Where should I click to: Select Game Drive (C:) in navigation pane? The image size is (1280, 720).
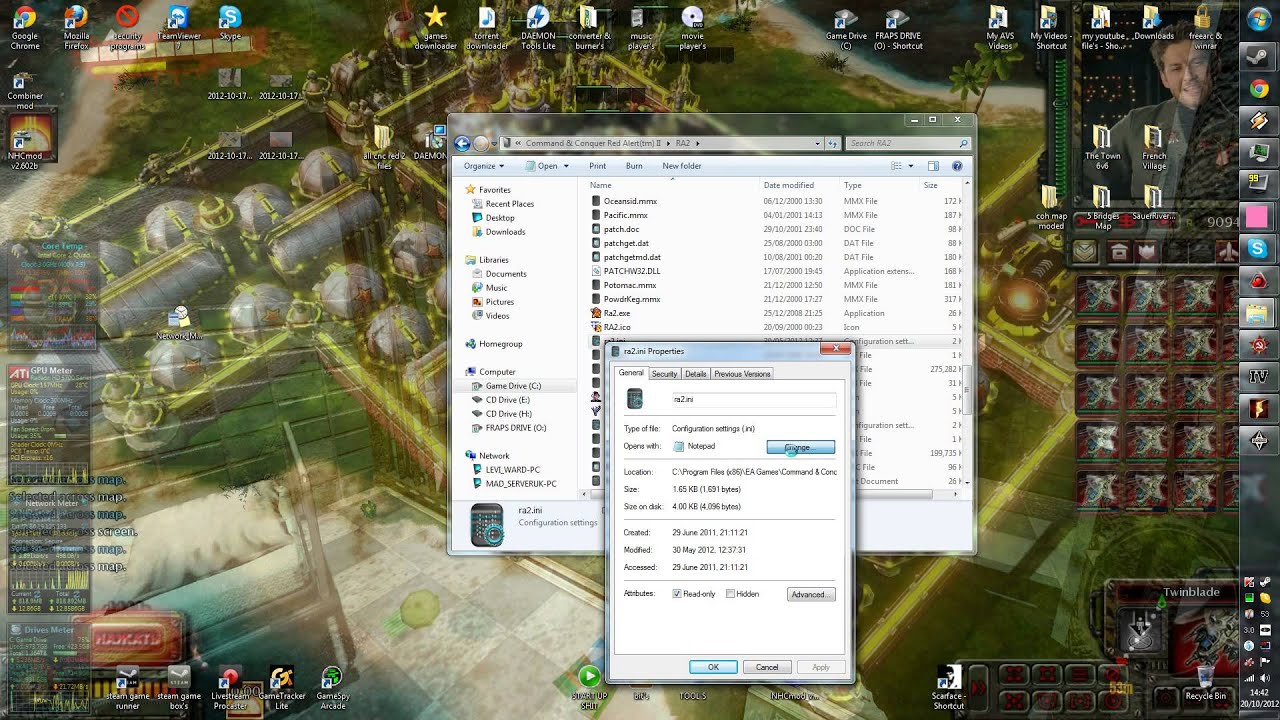tap(513, 386)
